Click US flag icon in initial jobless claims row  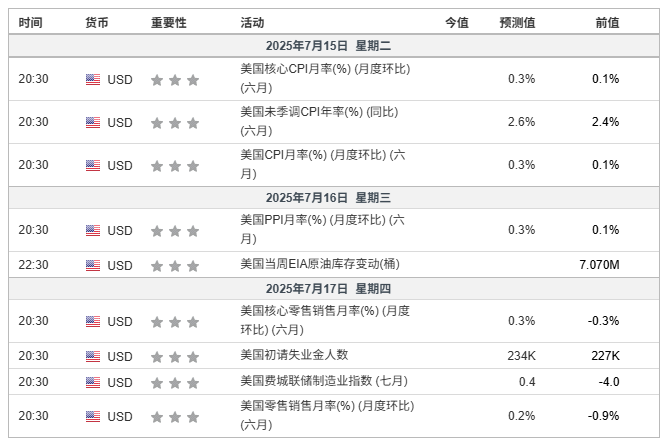[x=93, y=356]
